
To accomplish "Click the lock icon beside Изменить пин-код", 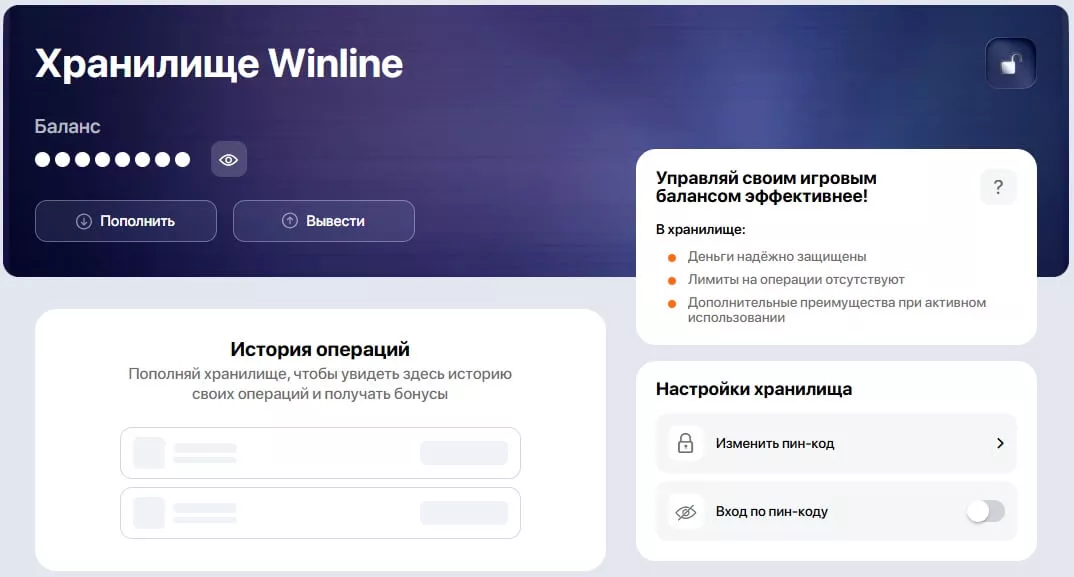I will click(686, 443).
